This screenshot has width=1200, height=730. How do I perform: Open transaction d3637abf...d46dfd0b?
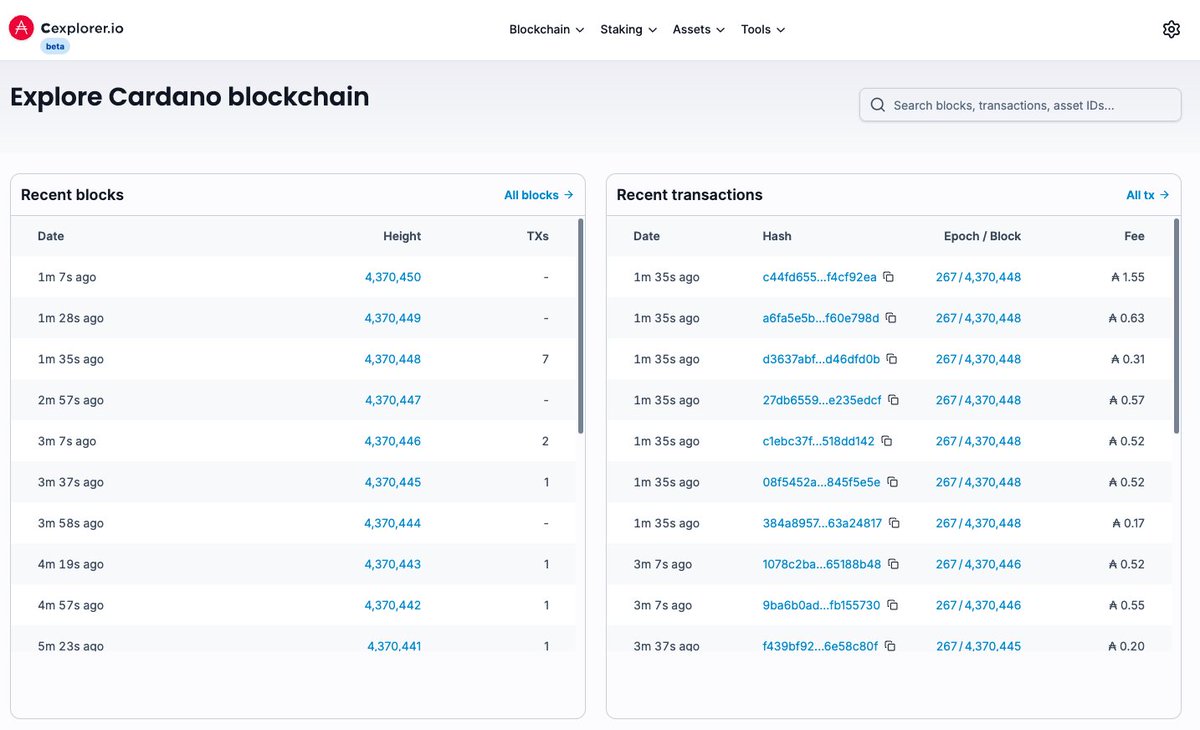coord(821,359)
